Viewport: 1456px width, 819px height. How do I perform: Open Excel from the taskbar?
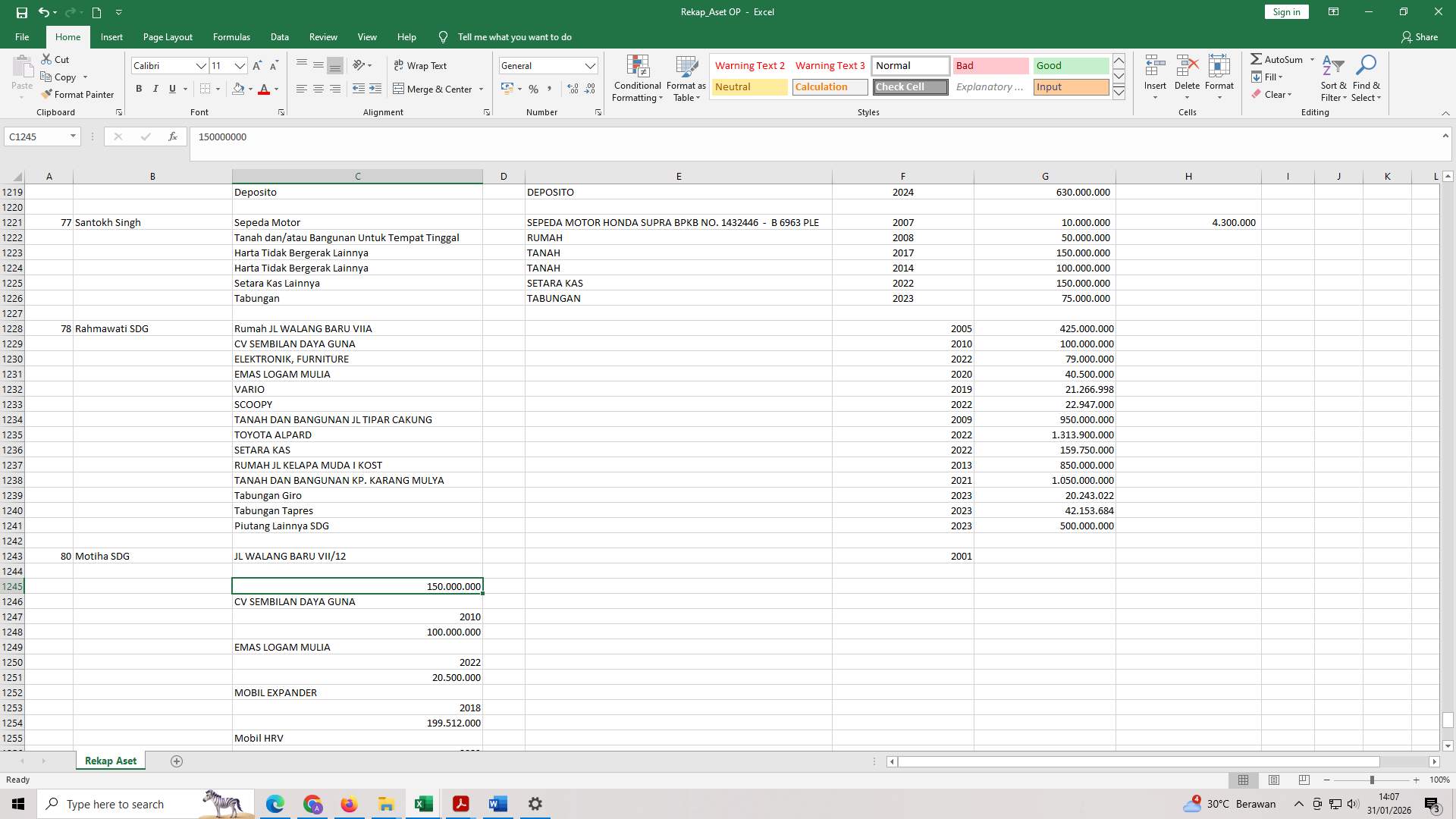point(422,803)
